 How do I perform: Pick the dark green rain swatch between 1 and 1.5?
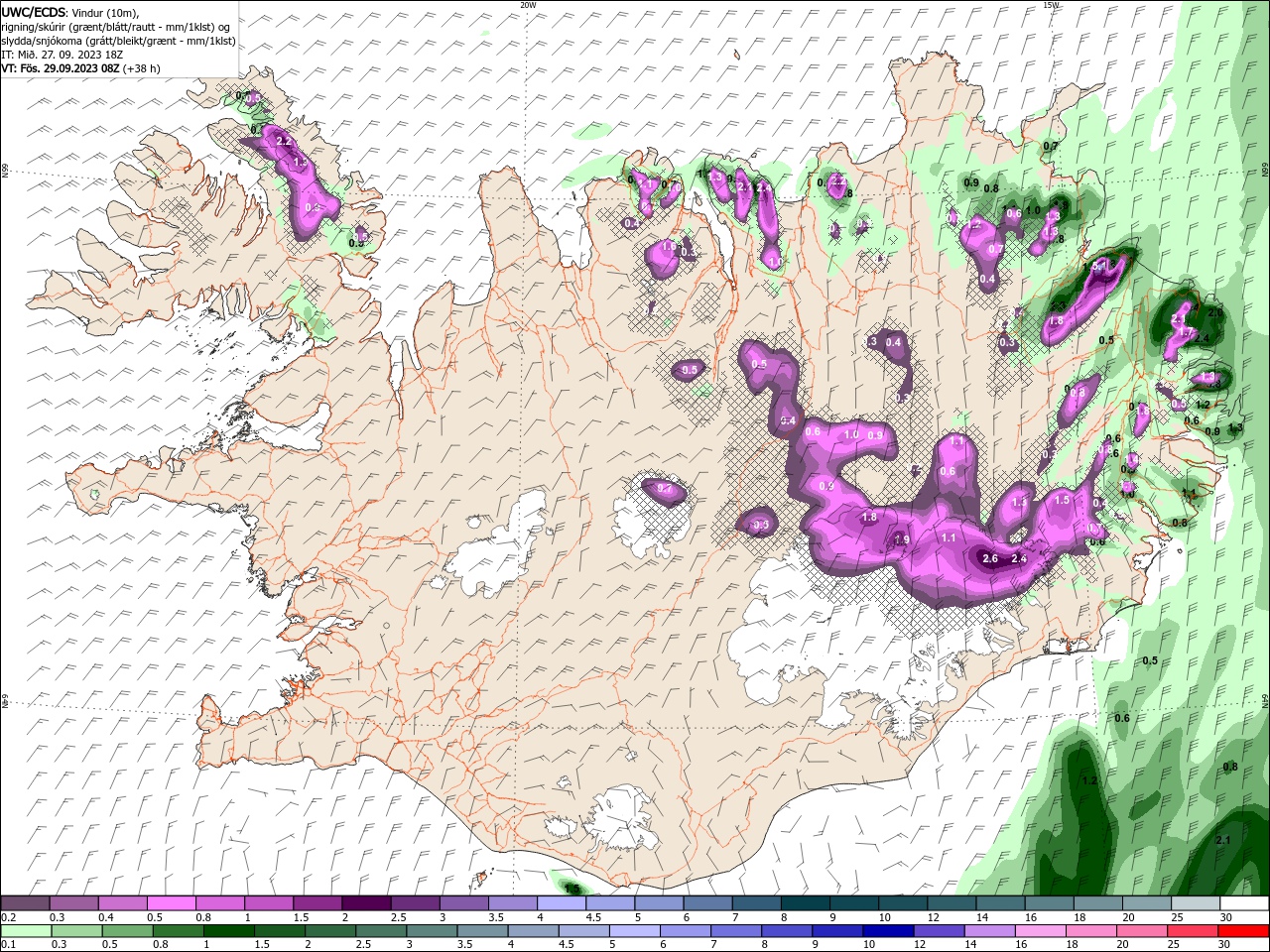227,931
